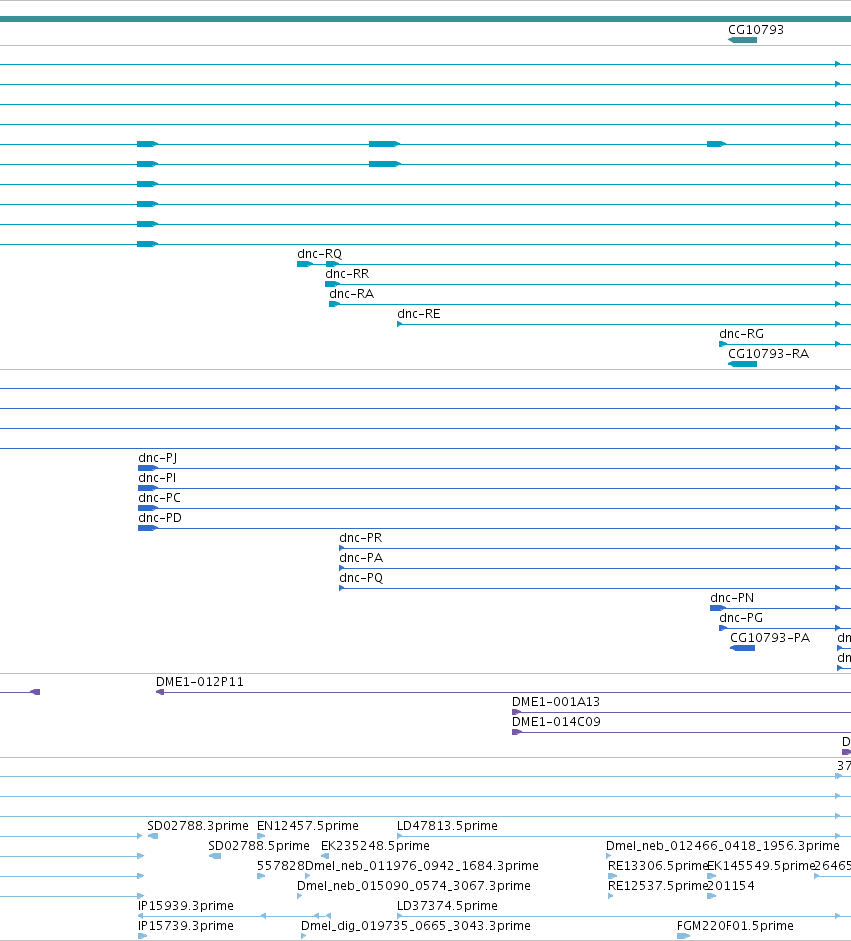Select the RE12537.5prime EST label

658,886
